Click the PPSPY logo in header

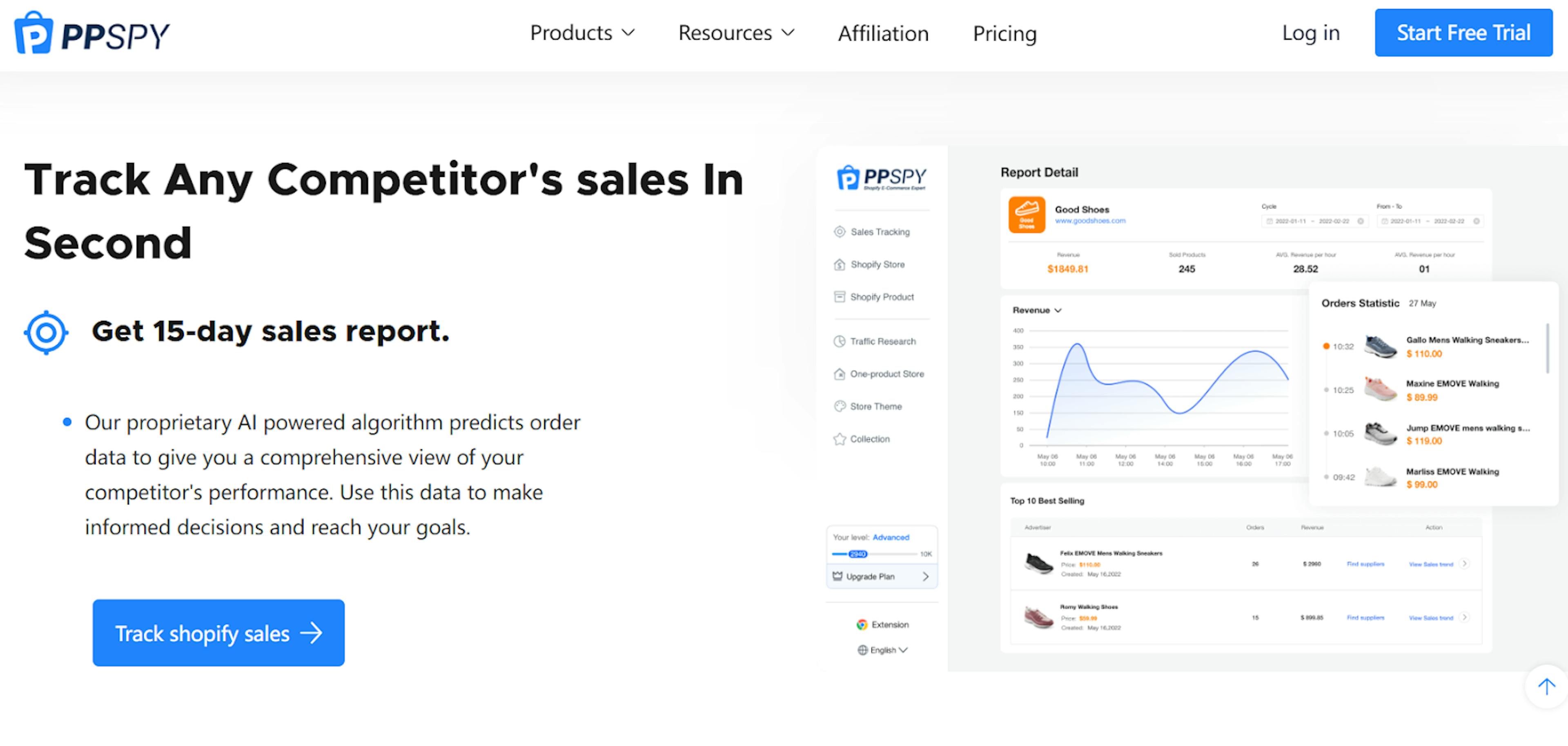[x=92, y=34]
